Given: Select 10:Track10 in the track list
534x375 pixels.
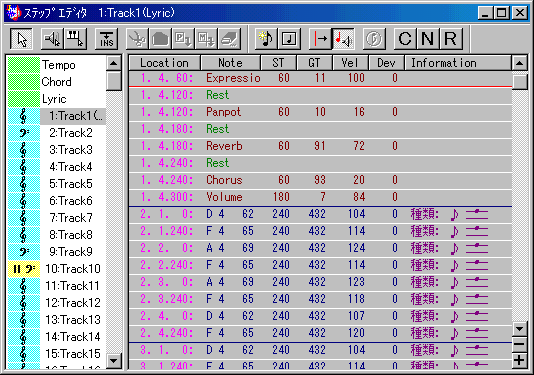Looking at the screenshot, I should tap(73, 269).
